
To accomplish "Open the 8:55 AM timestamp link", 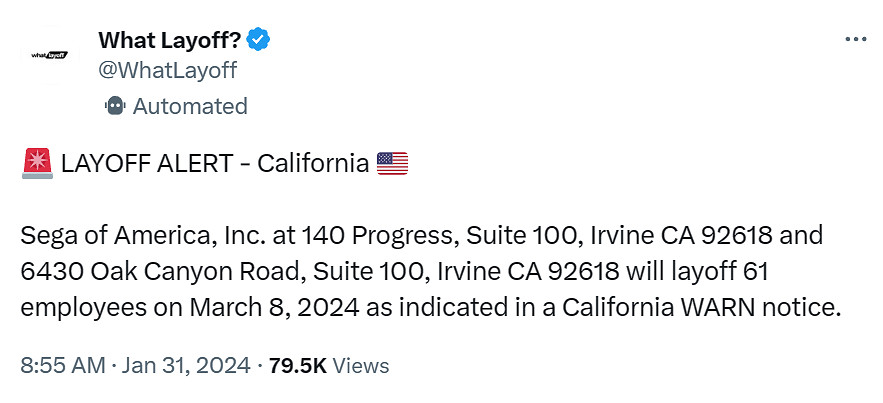I will pos(62,365).
